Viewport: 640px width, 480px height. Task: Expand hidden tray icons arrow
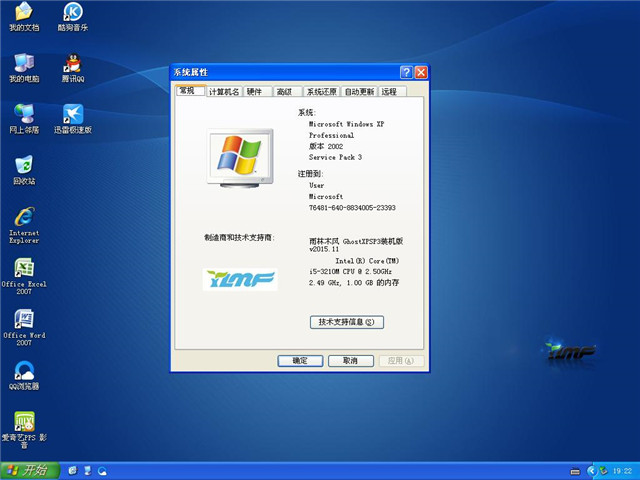point(591,471)
